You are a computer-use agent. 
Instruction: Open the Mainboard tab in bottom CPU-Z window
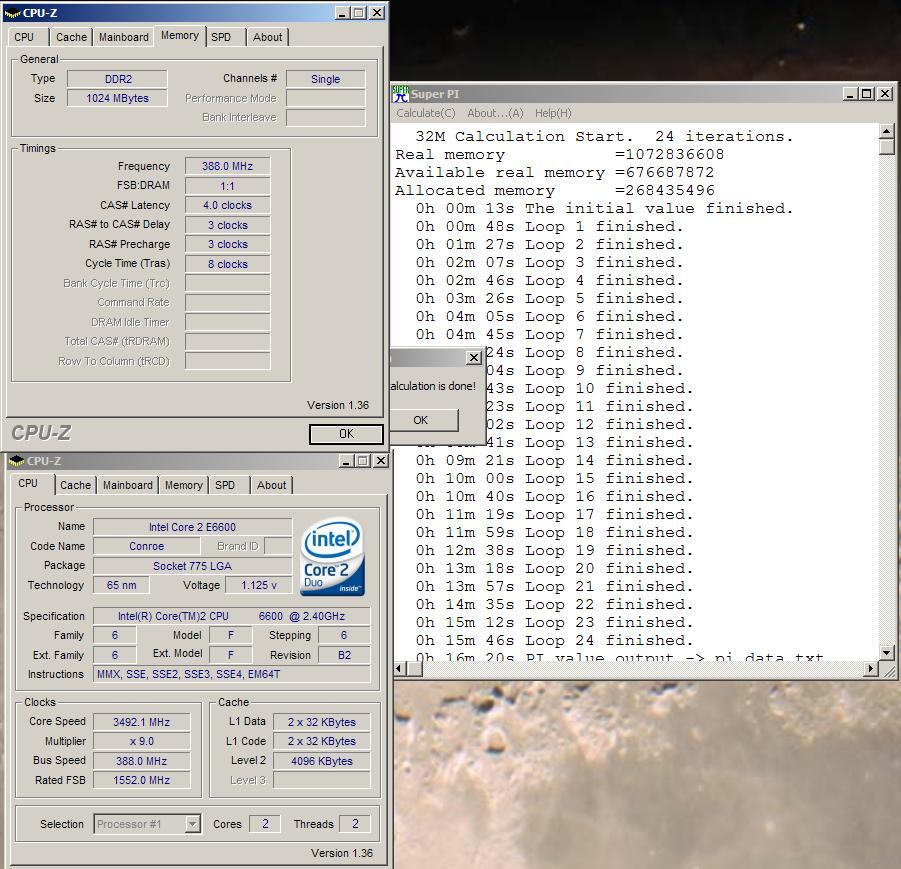pos(128,485)
